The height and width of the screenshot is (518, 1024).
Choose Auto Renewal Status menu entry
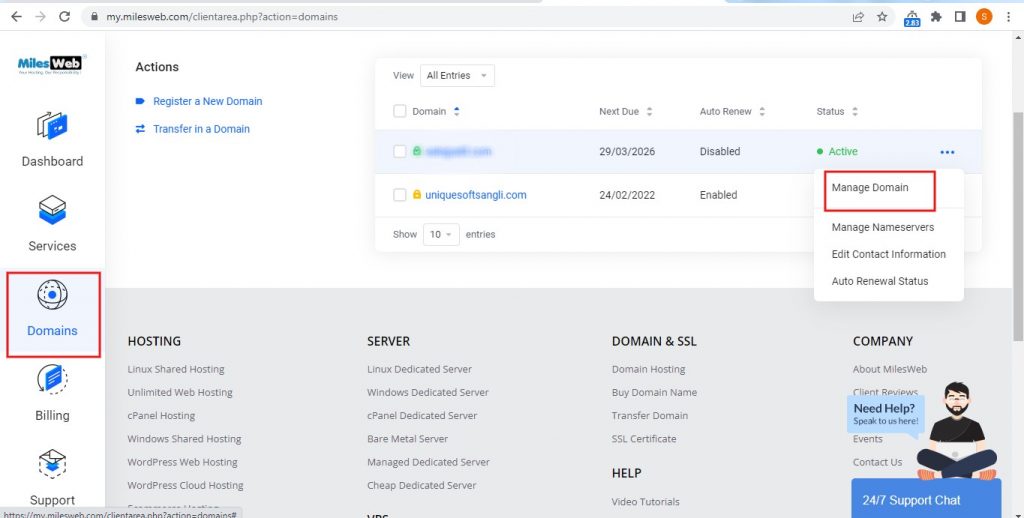[x=880, y=281]
